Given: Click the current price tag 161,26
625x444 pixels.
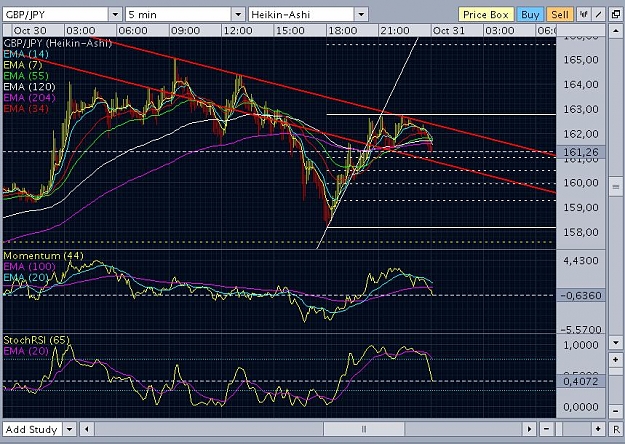Looking at the screenshot, I should click(581, 152).
